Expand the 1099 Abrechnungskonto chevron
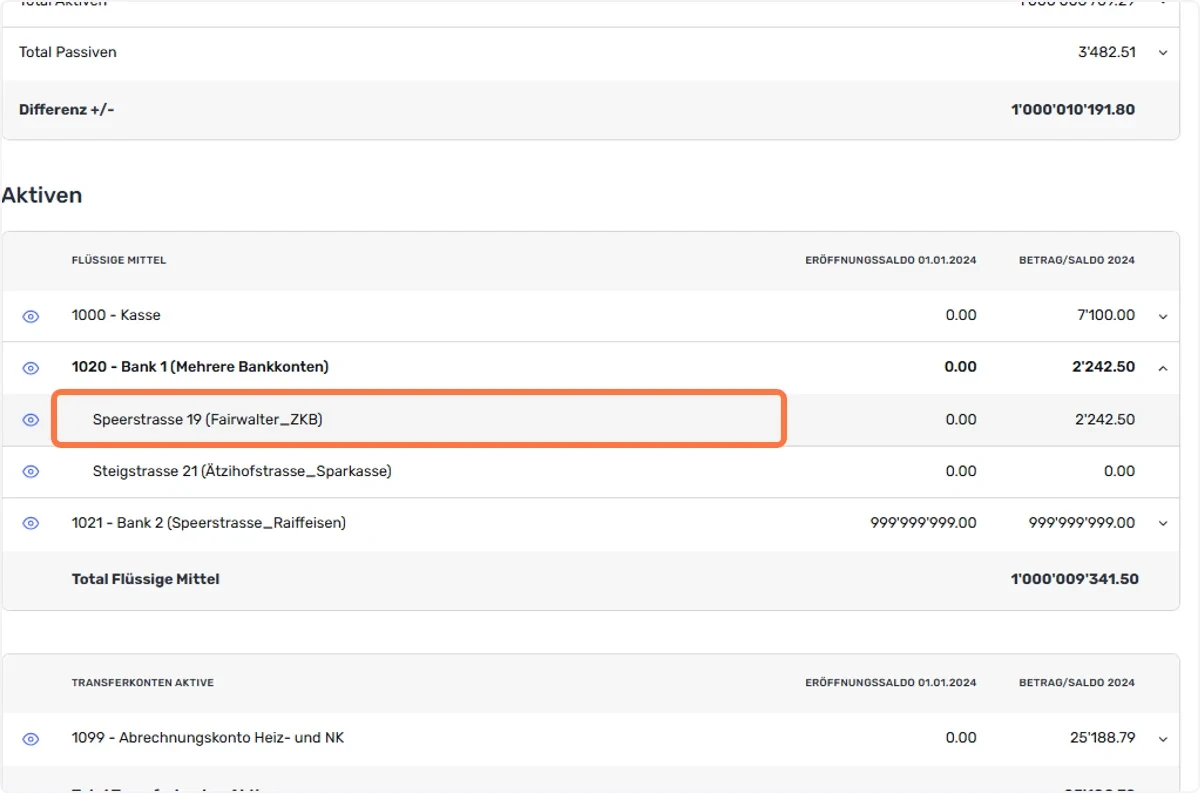This screenshot has height=793, width=1200. click(x=1163, y=740)
